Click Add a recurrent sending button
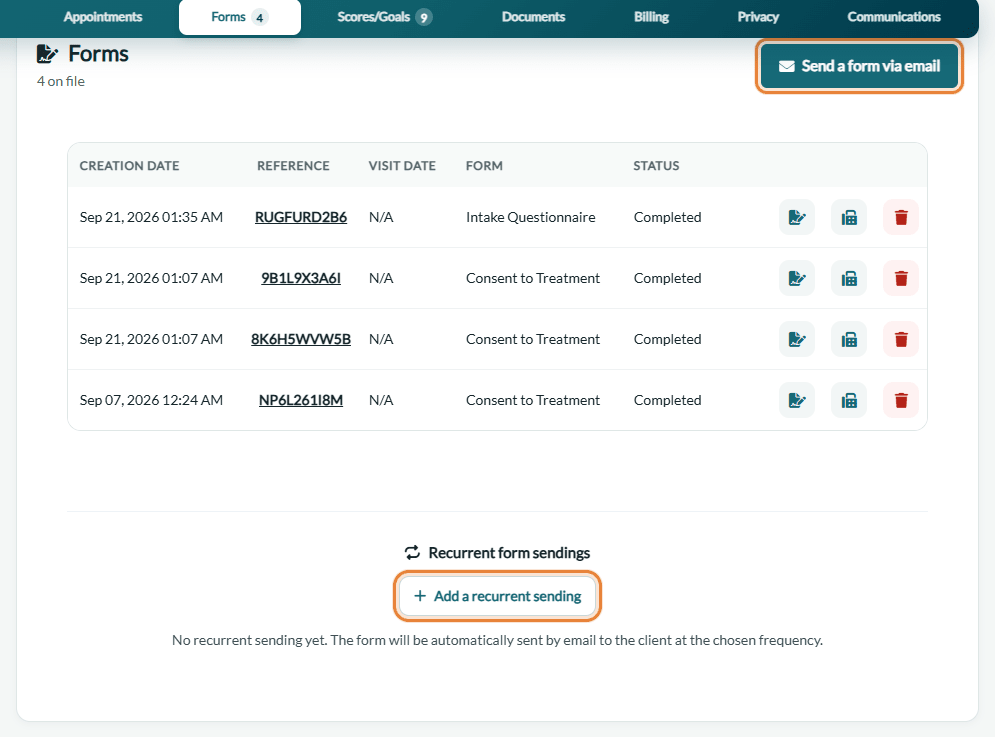Image resolution: width=995 pixels, height=737 pixels. (498, 596)
